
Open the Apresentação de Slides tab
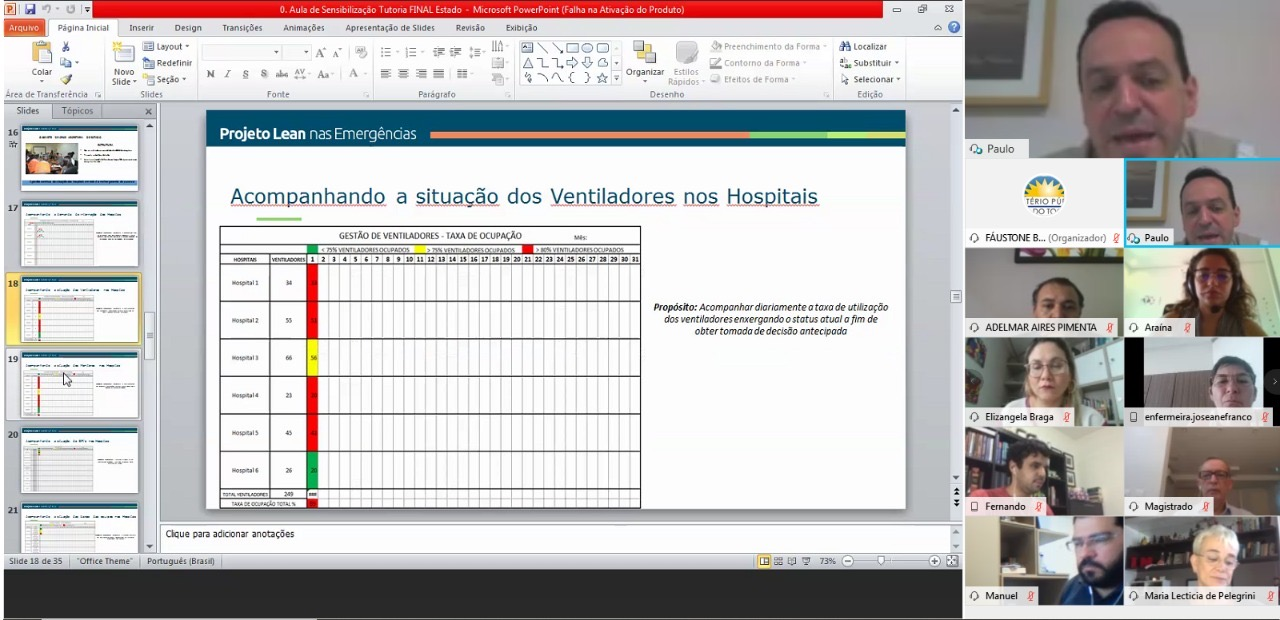[390, 28]
